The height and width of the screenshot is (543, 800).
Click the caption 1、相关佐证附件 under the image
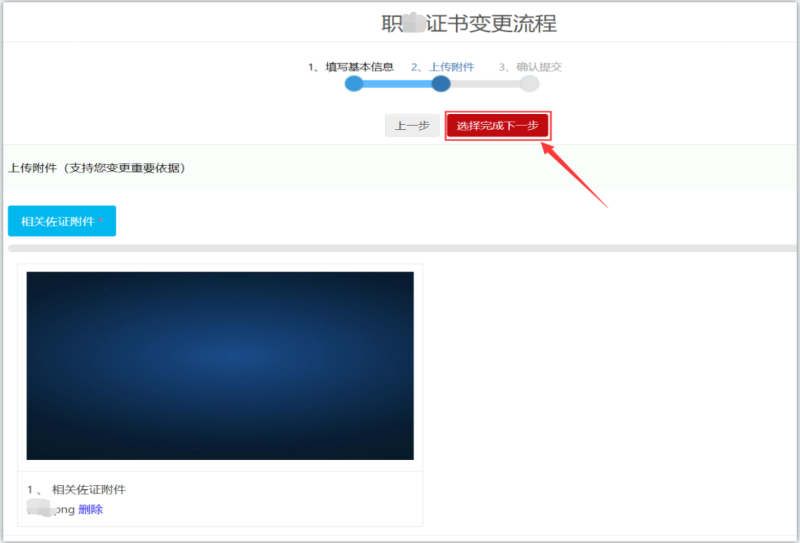pyautogui.click(x=76, y=489)
